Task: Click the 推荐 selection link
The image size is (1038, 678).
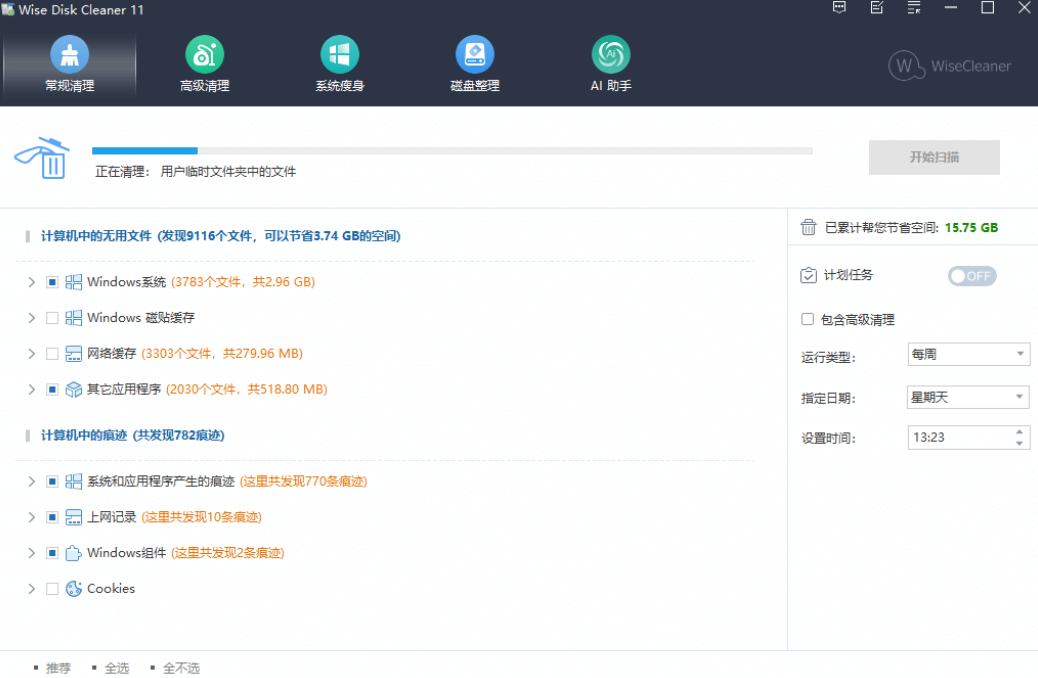Action: pos(58,668)
